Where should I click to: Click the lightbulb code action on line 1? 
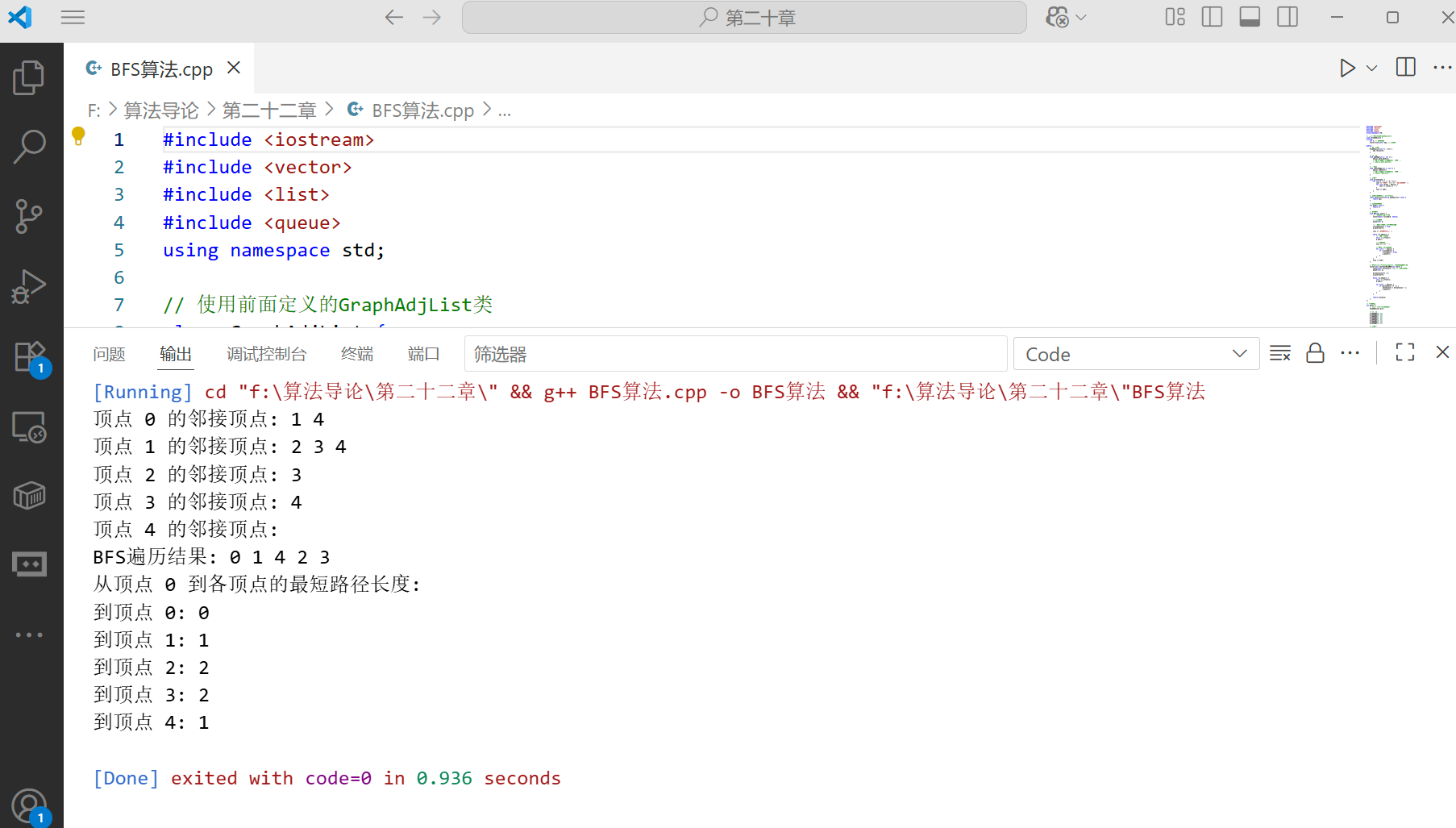coord(78,135)
